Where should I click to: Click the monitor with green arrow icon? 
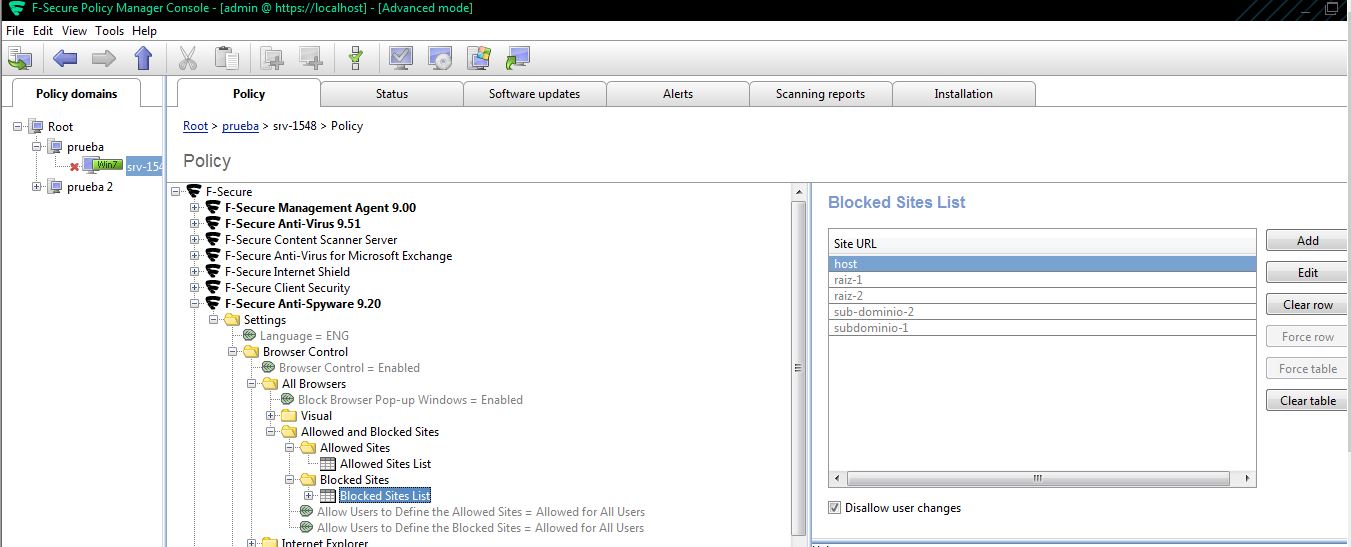(x=518, y=58)
